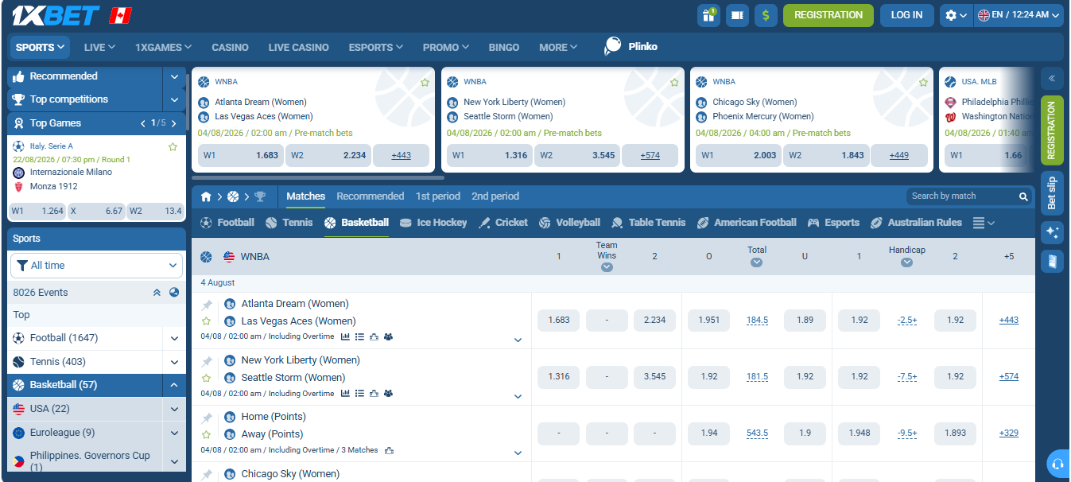Click the LOG IN button

pyautogui.click(x=907, y=15)
